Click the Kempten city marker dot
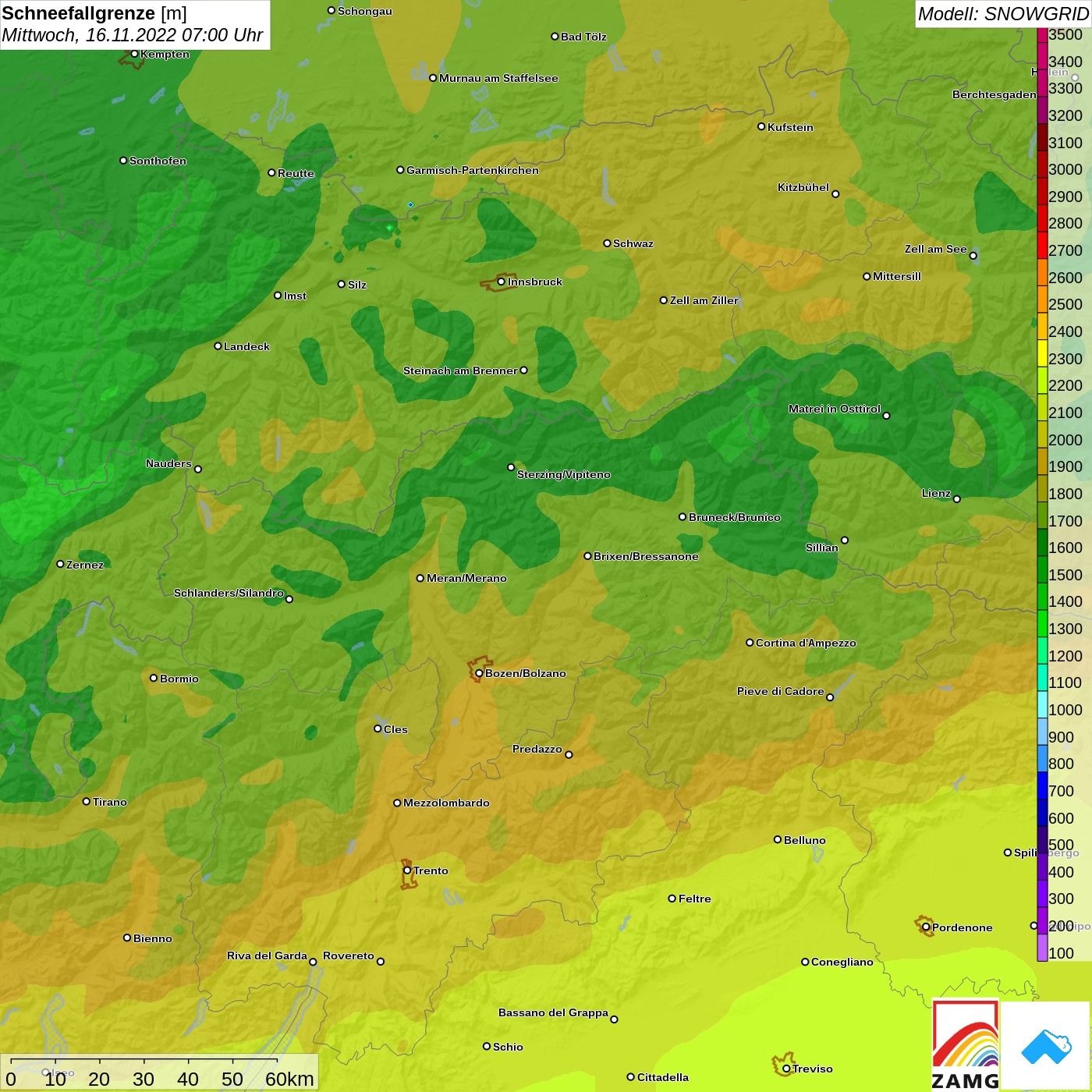 [x=134, y=54]
